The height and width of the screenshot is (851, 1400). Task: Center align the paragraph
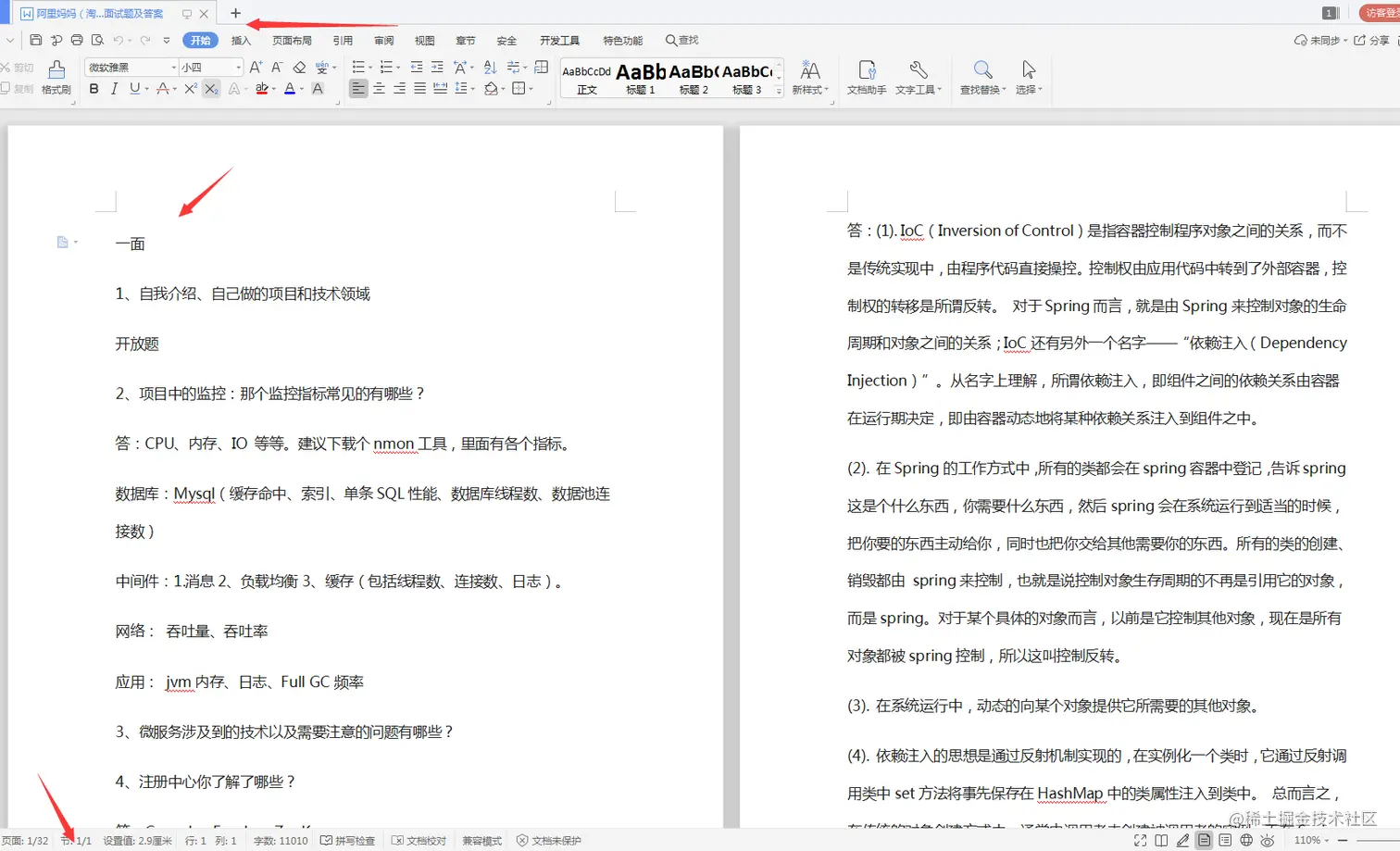[379, 89]
